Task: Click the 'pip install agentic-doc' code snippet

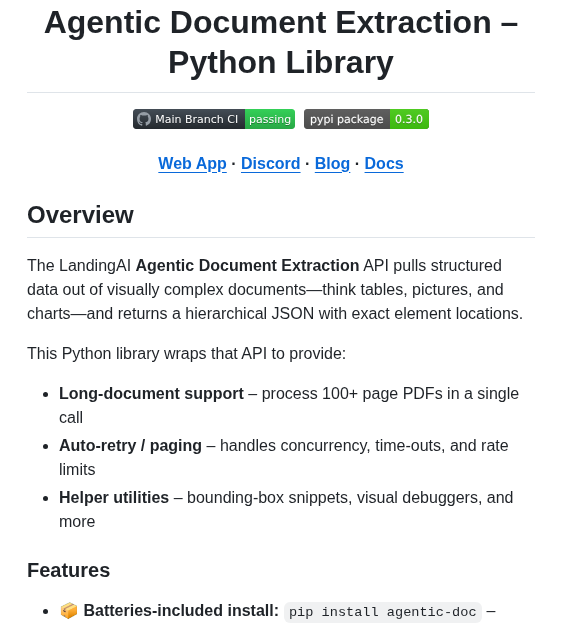Action: coord(383,612)
